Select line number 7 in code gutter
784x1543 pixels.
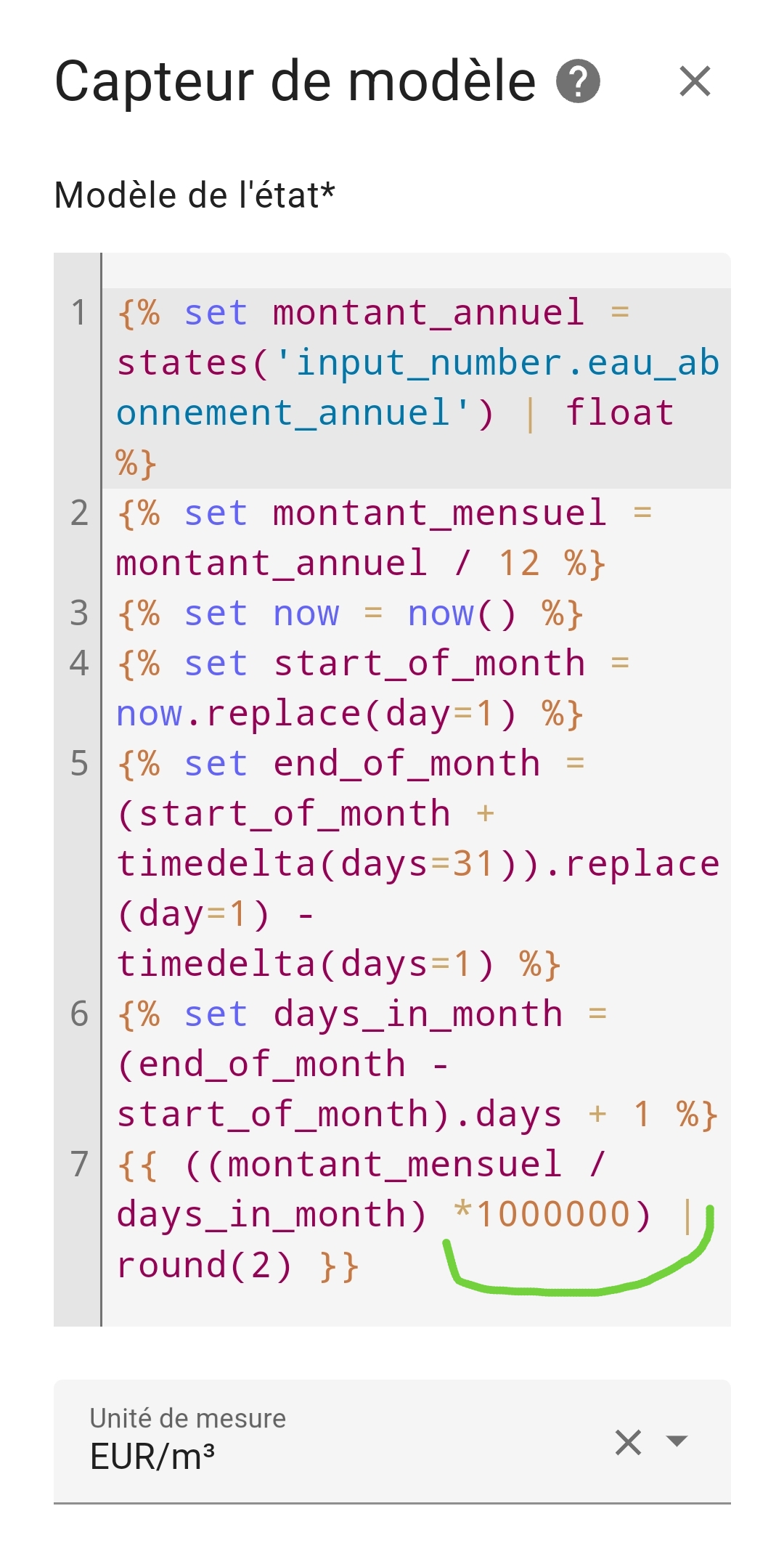click(x=79, y=1165)
